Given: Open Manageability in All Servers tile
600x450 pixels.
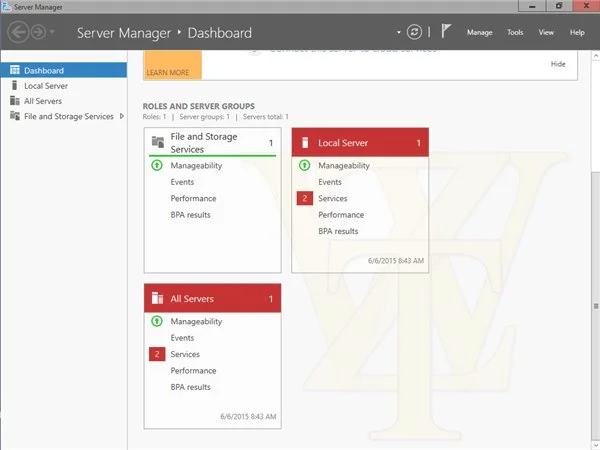Looking at the screenshot, I should 196,321.
